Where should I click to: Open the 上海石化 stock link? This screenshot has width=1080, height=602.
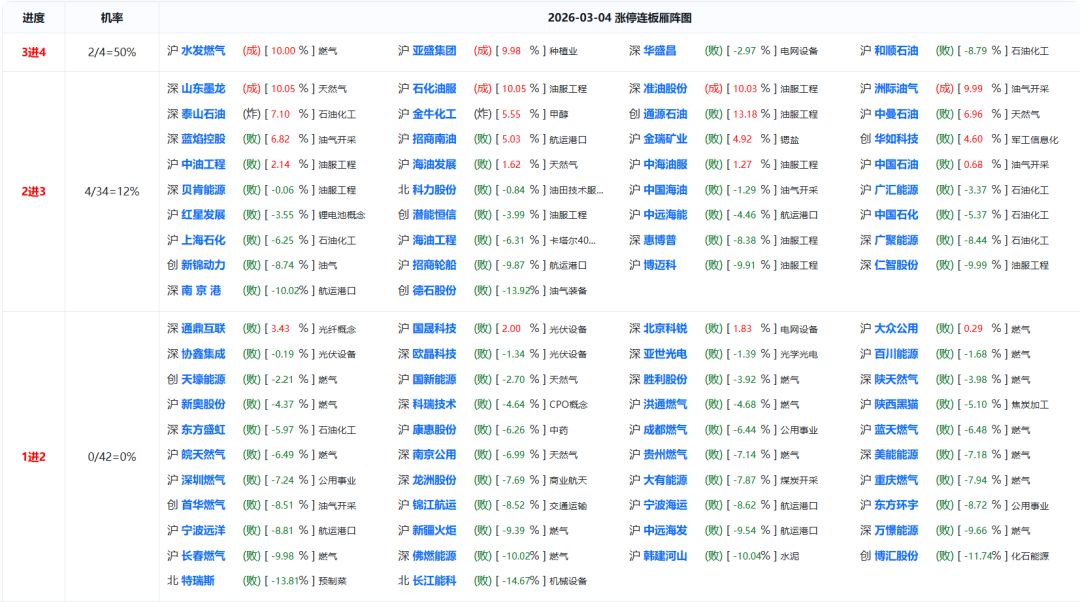[203, 240]
